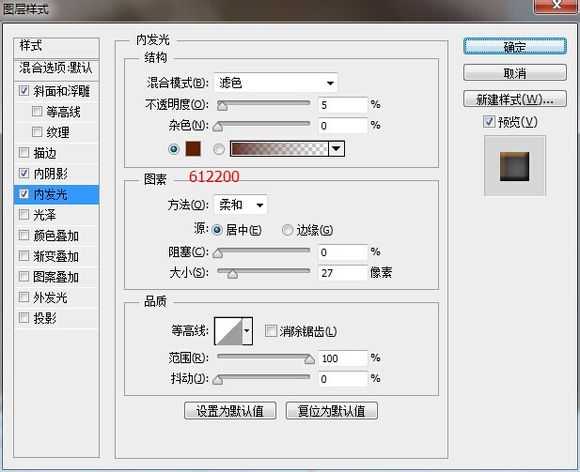The height and width of the screenshot is (472, 580).
Task: Toggle the 斜面和浮雕 checkbox
Action: 24,91
